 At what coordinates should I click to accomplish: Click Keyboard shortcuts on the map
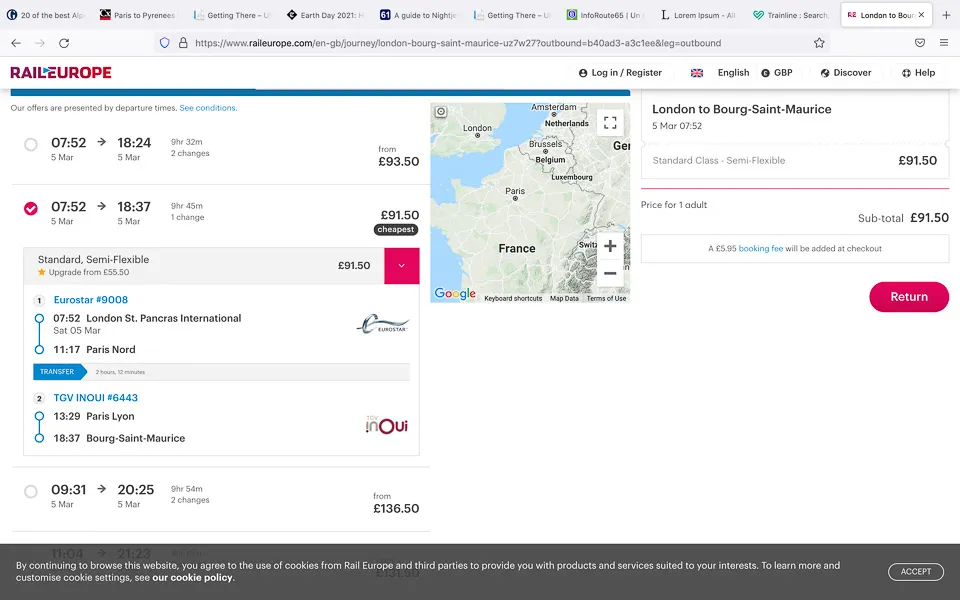pyautogui.click(x=513, y=299)
